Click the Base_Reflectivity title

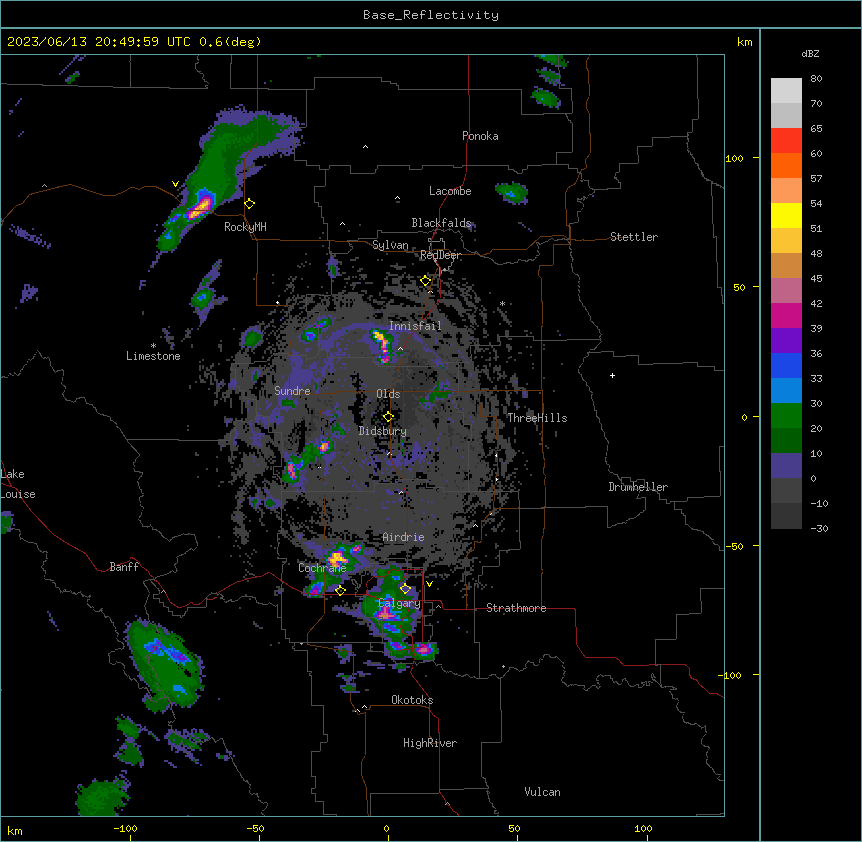pyautogui.click(x=431, y=15)
